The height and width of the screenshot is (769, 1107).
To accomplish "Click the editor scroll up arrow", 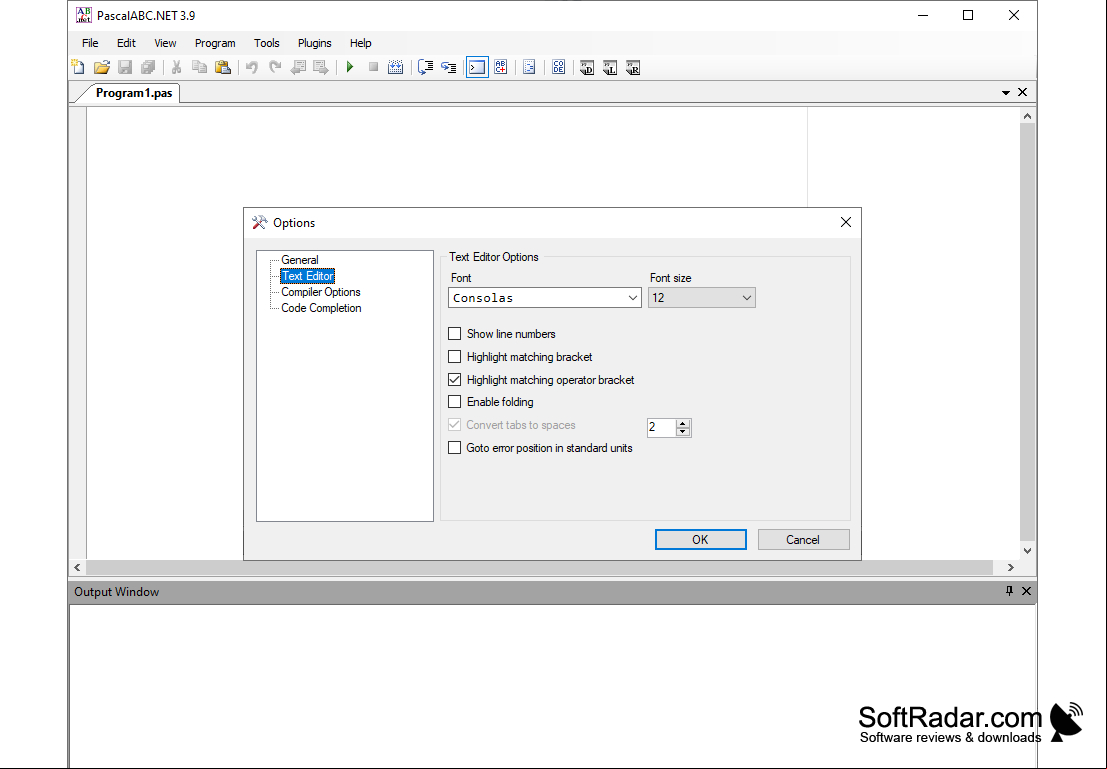I will 1027,116.
